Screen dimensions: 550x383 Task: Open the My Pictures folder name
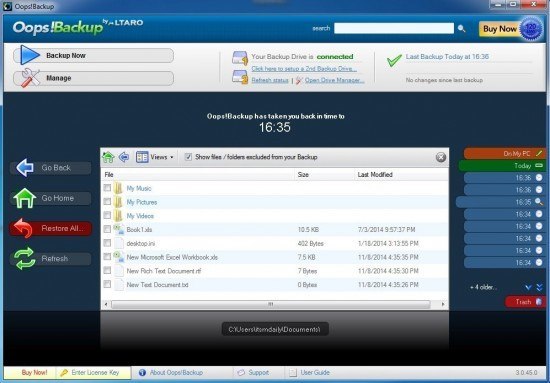click(142, 202)
